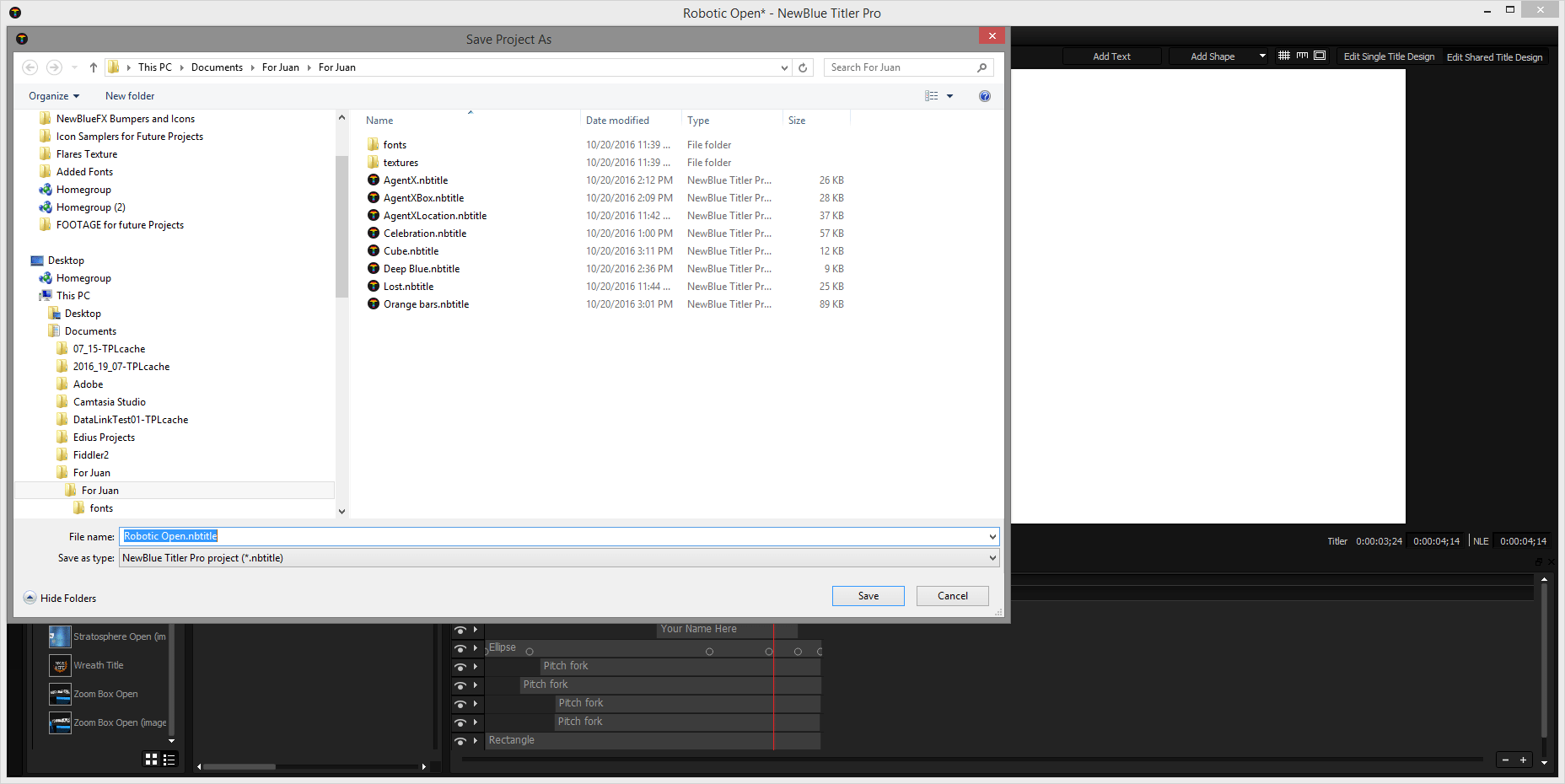Expand the Ellipse layer track

(x=476, y=648)
